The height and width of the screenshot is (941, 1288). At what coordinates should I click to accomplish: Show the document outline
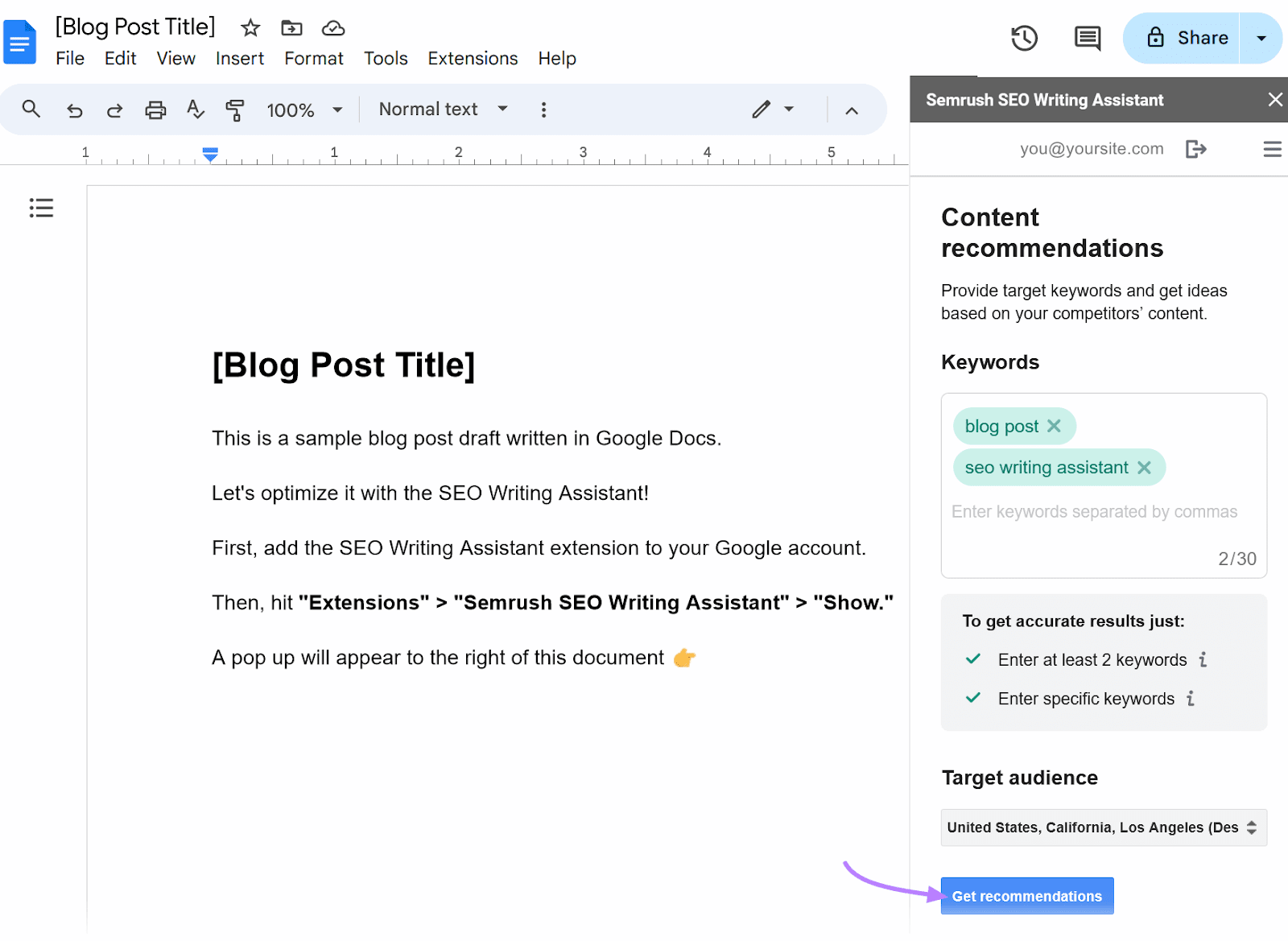[x=41, y=208]
